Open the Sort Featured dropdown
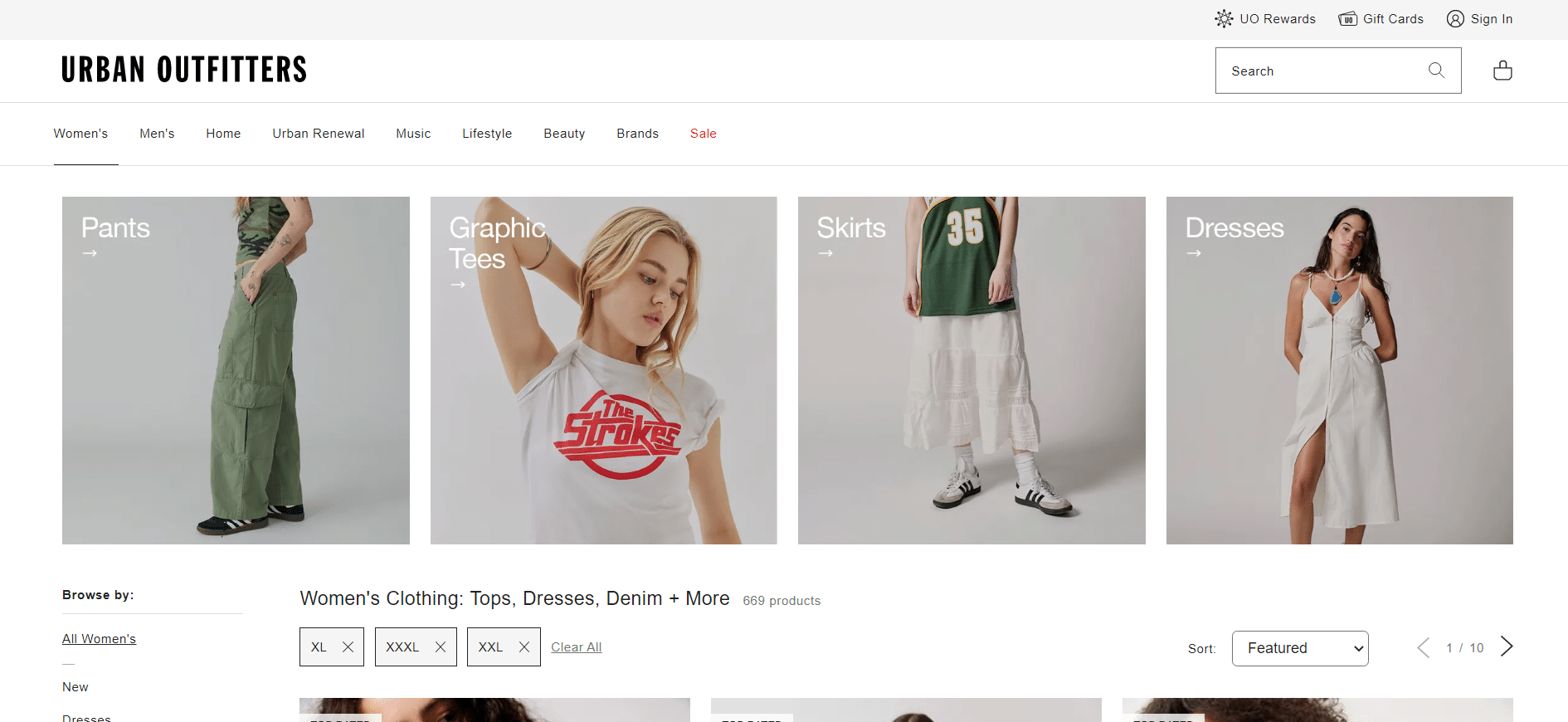This screenshot has height=722, width=1568. (x=1300, y=648)
